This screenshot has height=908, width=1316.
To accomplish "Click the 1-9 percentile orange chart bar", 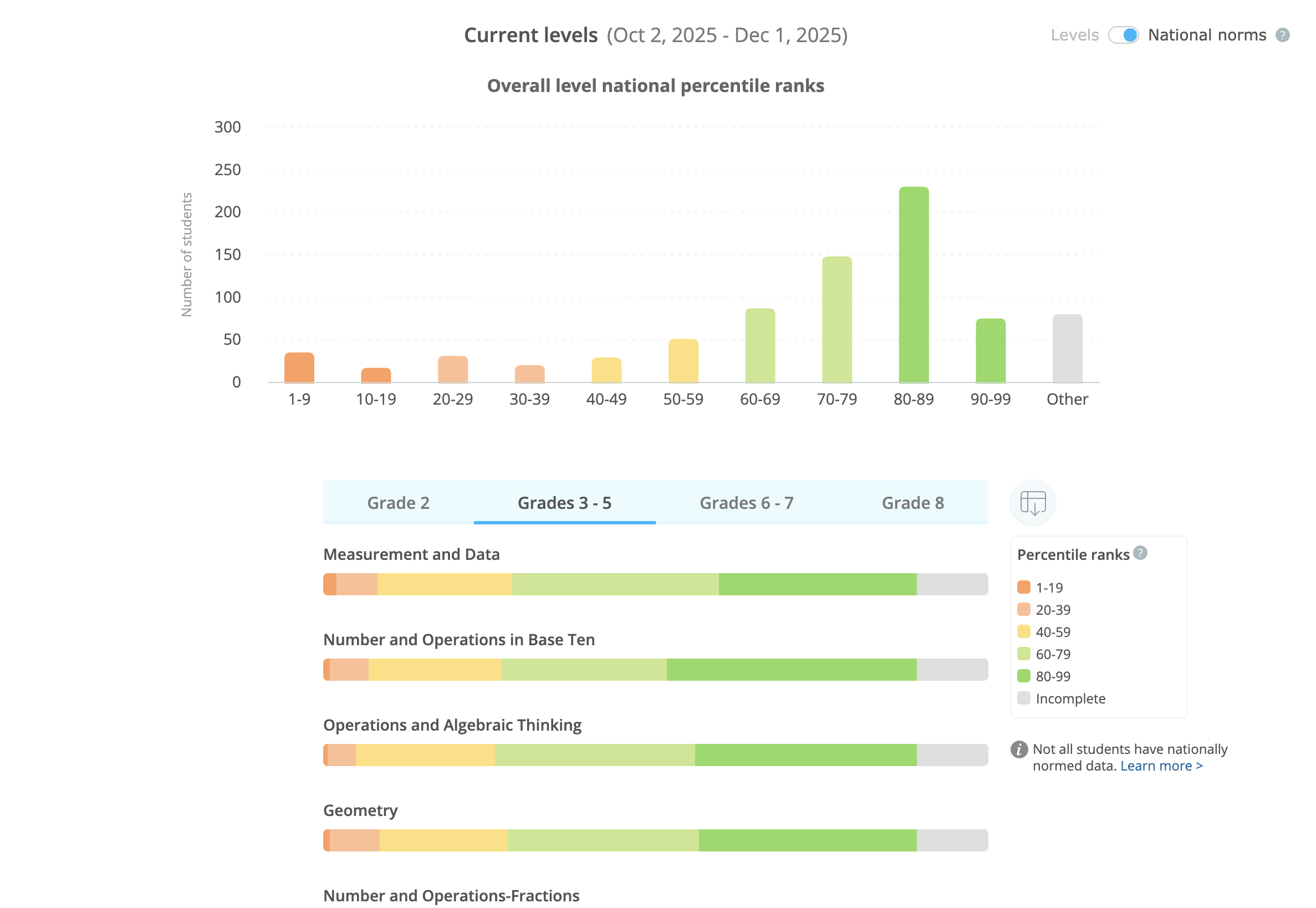I will point(299,368).
